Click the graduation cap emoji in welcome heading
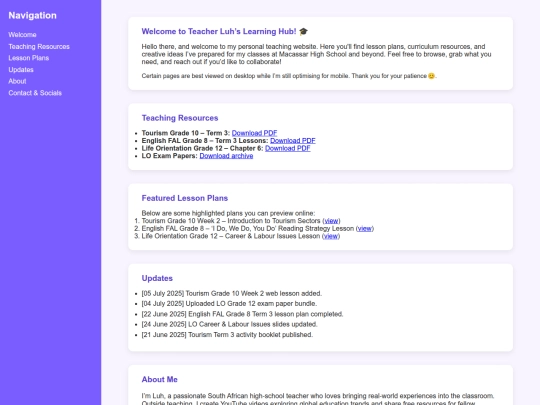 (303, 31)
